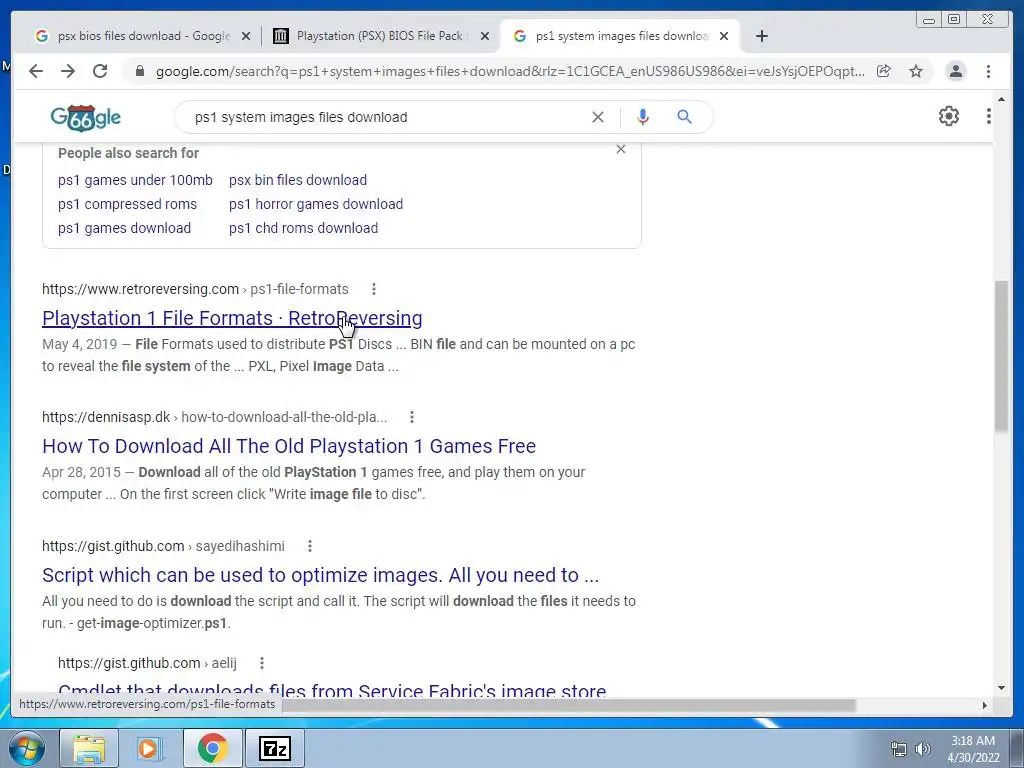Start voice search with microphone icon
Viewport: 1024px width, 768px height.
pos(643,117)
